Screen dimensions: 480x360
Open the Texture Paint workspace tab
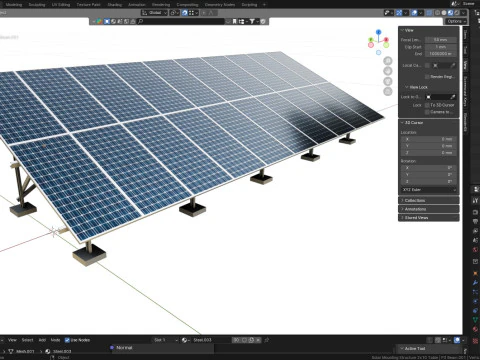pos(88,5)
